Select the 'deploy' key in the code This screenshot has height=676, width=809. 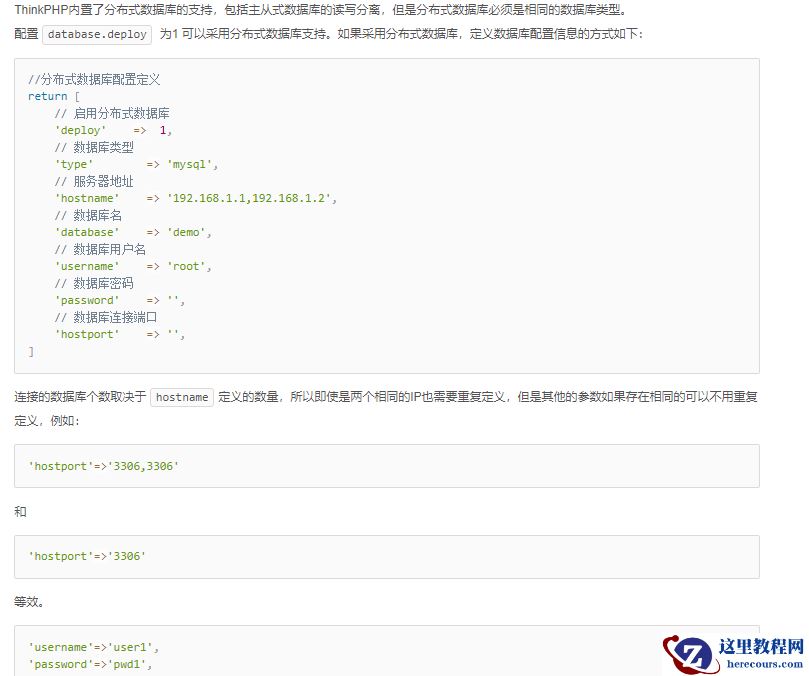(80, 131)
